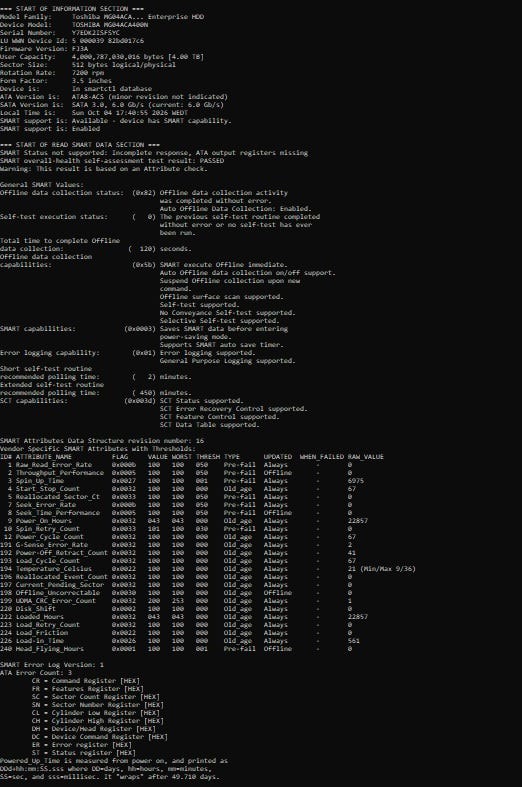Click Load-in_Time raw value "561"
This screenshot has height=787, width=522.
[354, 641]
